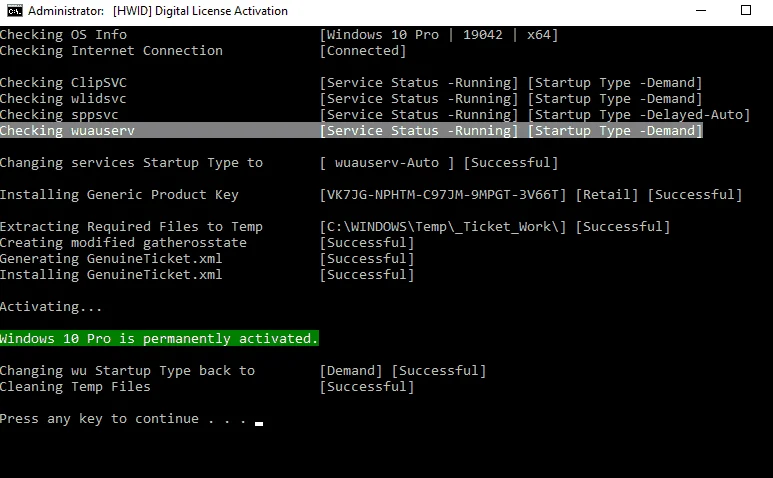Screen dimensions: 773x478
Task: Click the window title '[HWID] Digital License Activation'
Action: pyautogui.click(x=200, y=11)
